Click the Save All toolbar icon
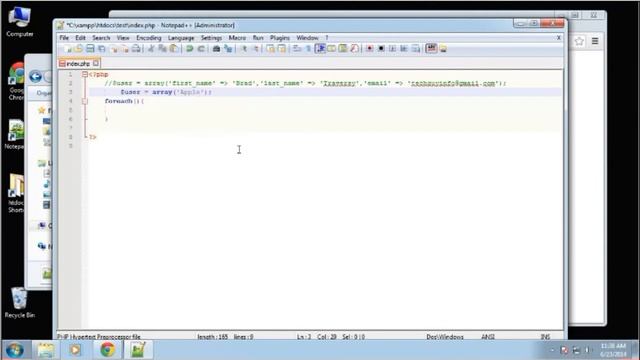 tap(102, 49)
